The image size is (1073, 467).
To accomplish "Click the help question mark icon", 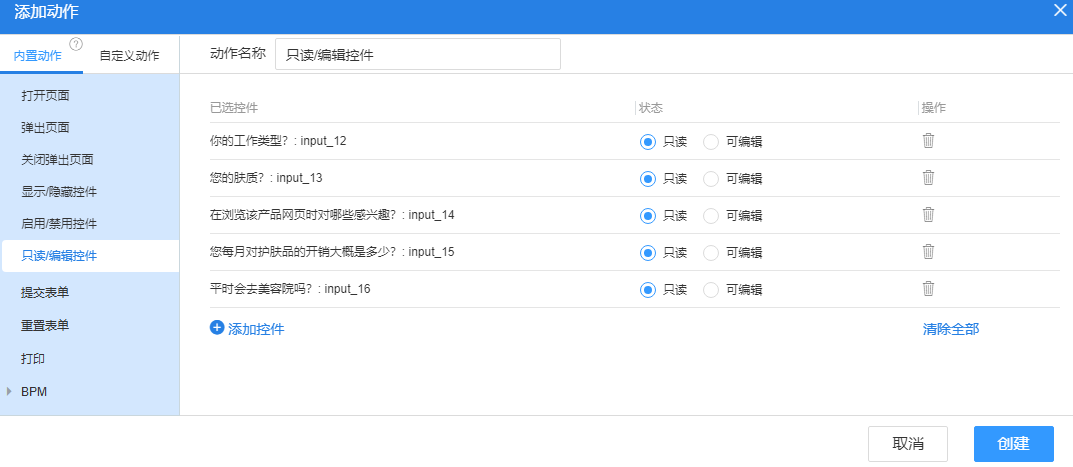I will (76, 44).
